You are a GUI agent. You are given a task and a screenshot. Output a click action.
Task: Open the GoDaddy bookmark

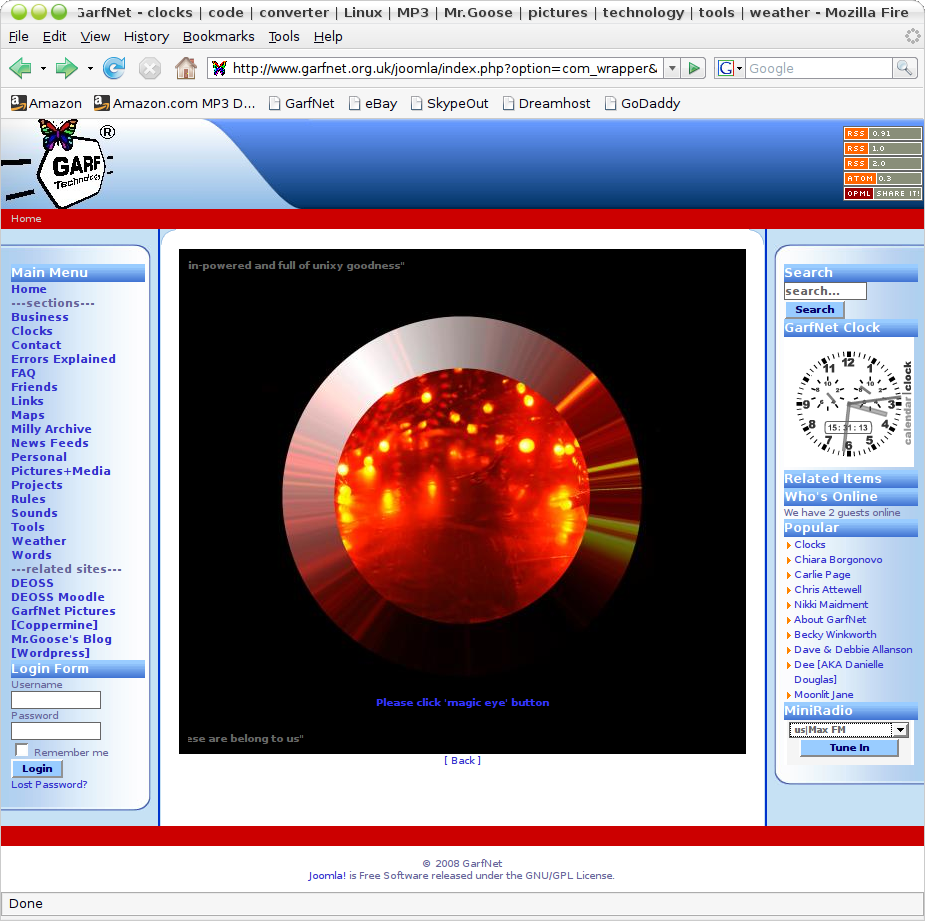(642, 103)
